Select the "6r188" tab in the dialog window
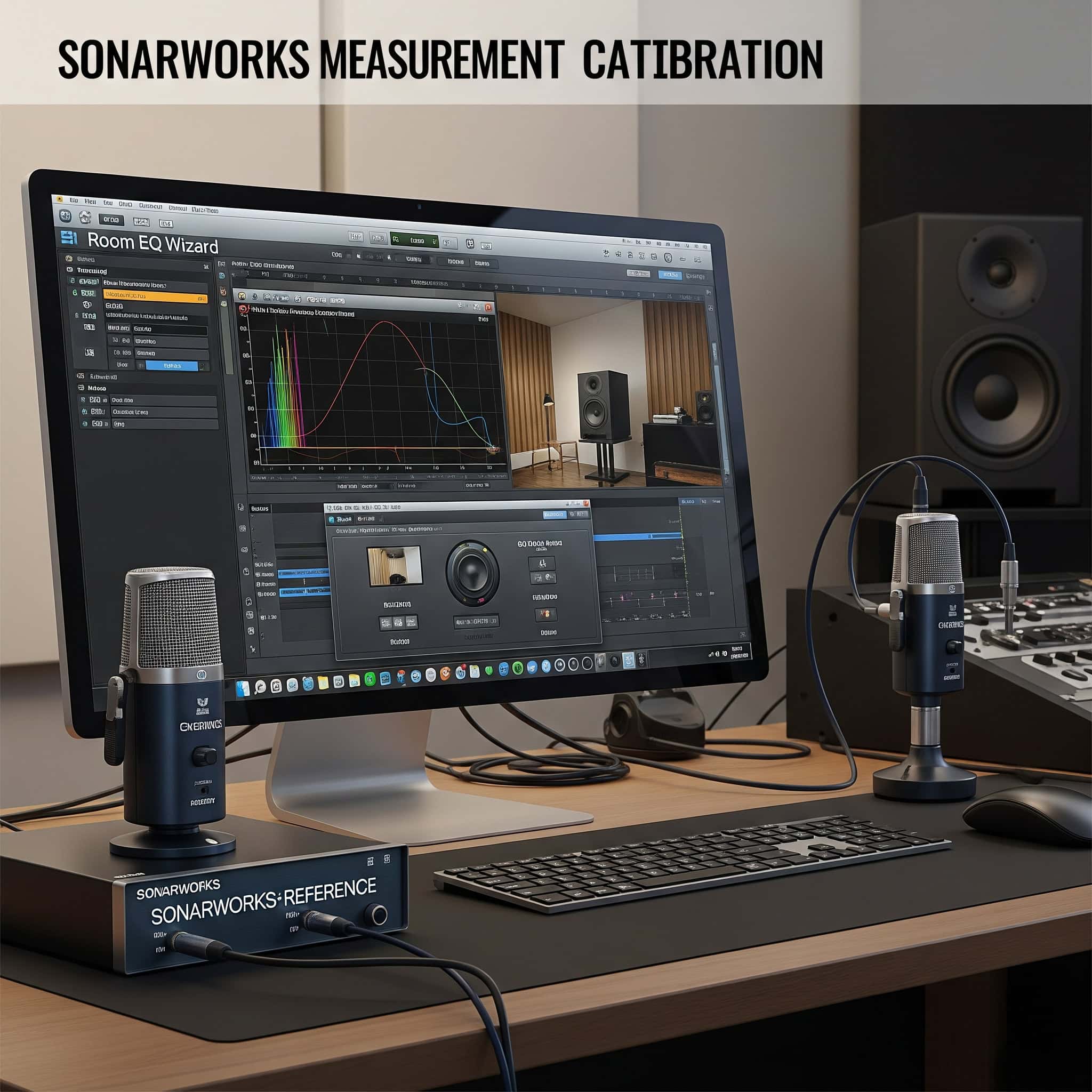The width and height of the screenshot is (1092, 1092). 366,519
